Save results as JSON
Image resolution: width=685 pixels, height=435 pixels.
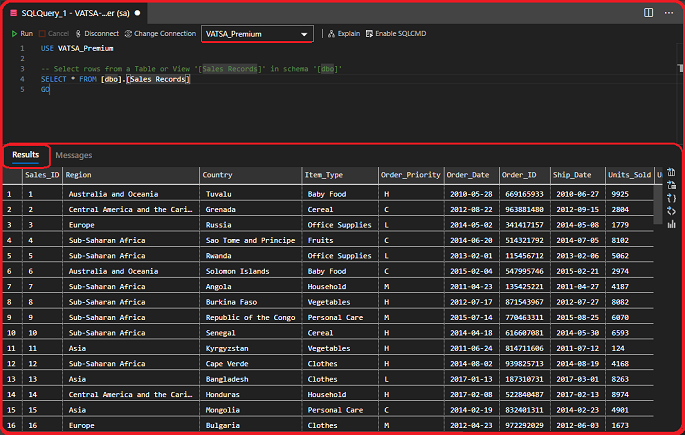[x=671, y=198]
